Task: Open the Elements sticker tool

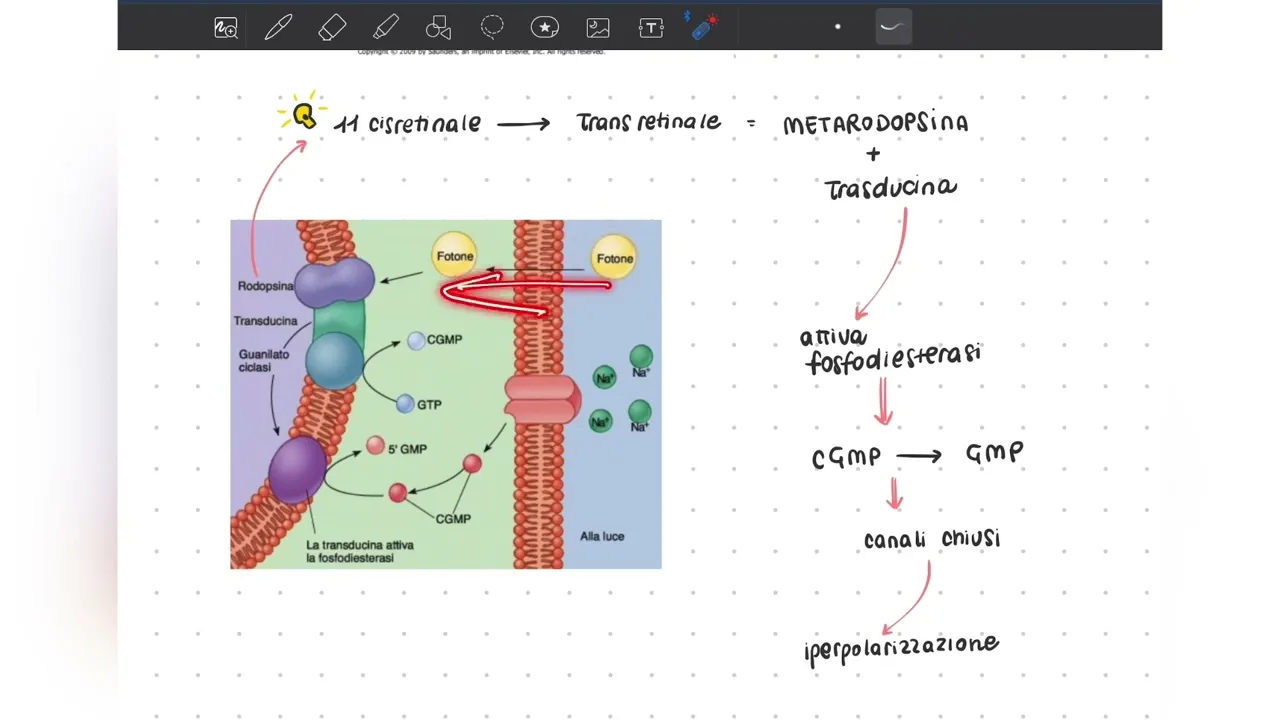Action: [x=545, y=28]
